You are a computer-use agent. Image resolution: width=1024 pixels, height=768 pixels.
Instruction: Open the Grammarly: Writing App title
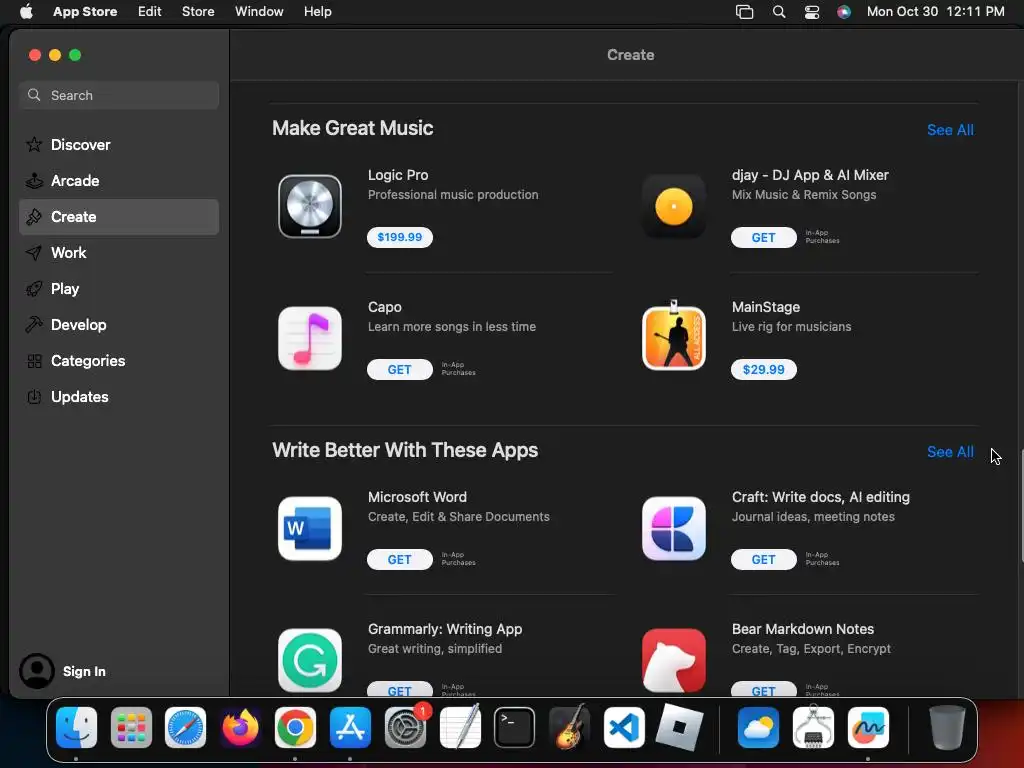click(445, 629)
